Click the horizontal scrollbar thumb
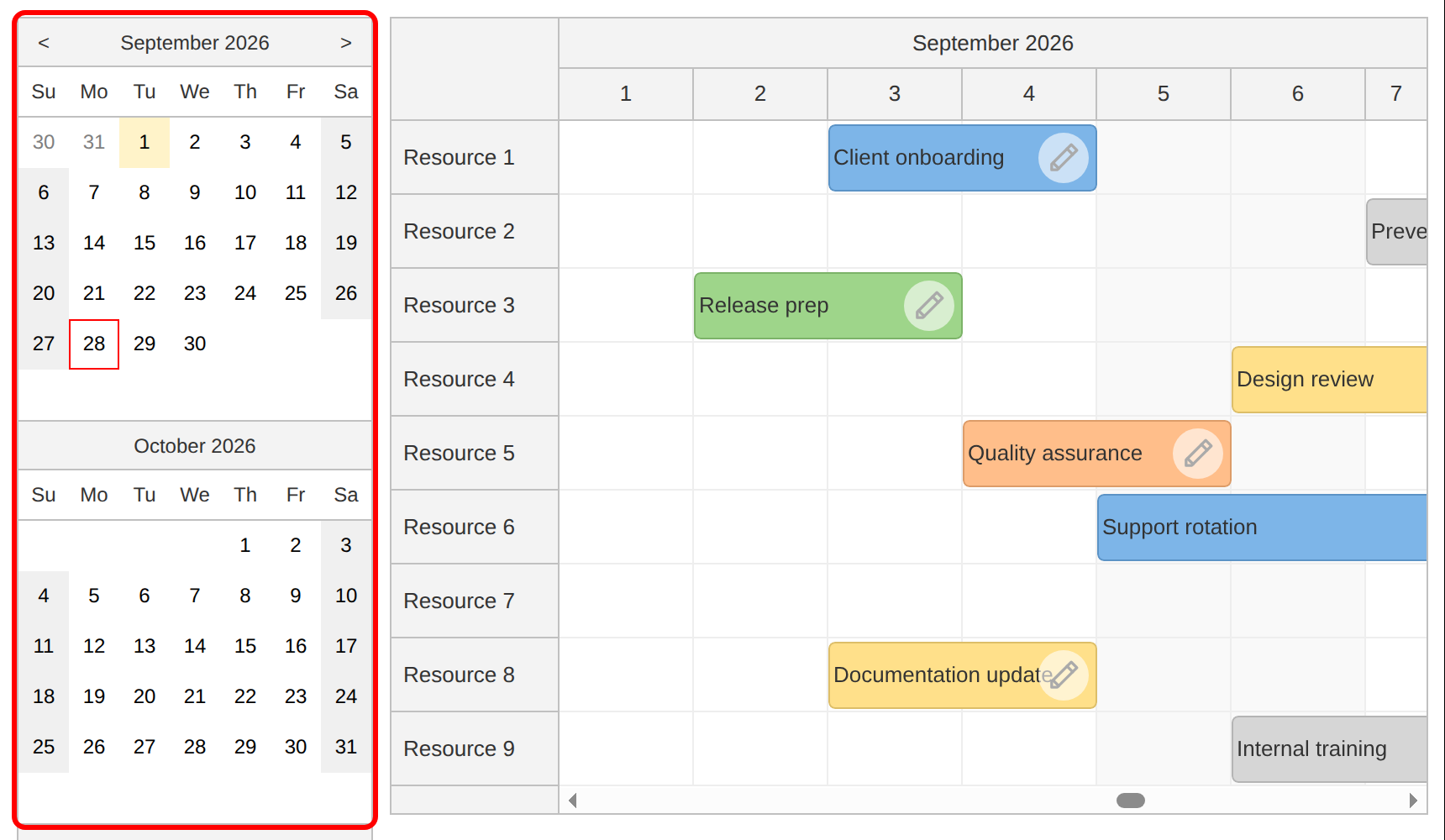The image size is (1445, 840). coord(1131,801)
